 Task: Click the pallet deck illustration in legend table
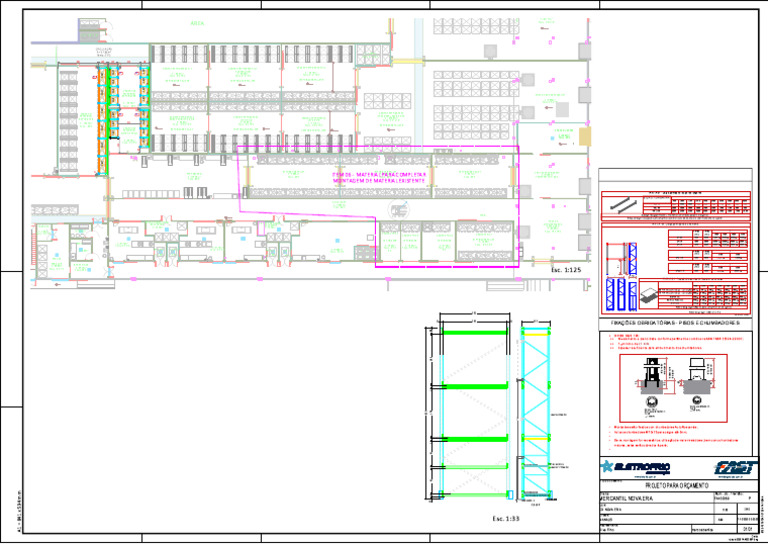point(648,295)
